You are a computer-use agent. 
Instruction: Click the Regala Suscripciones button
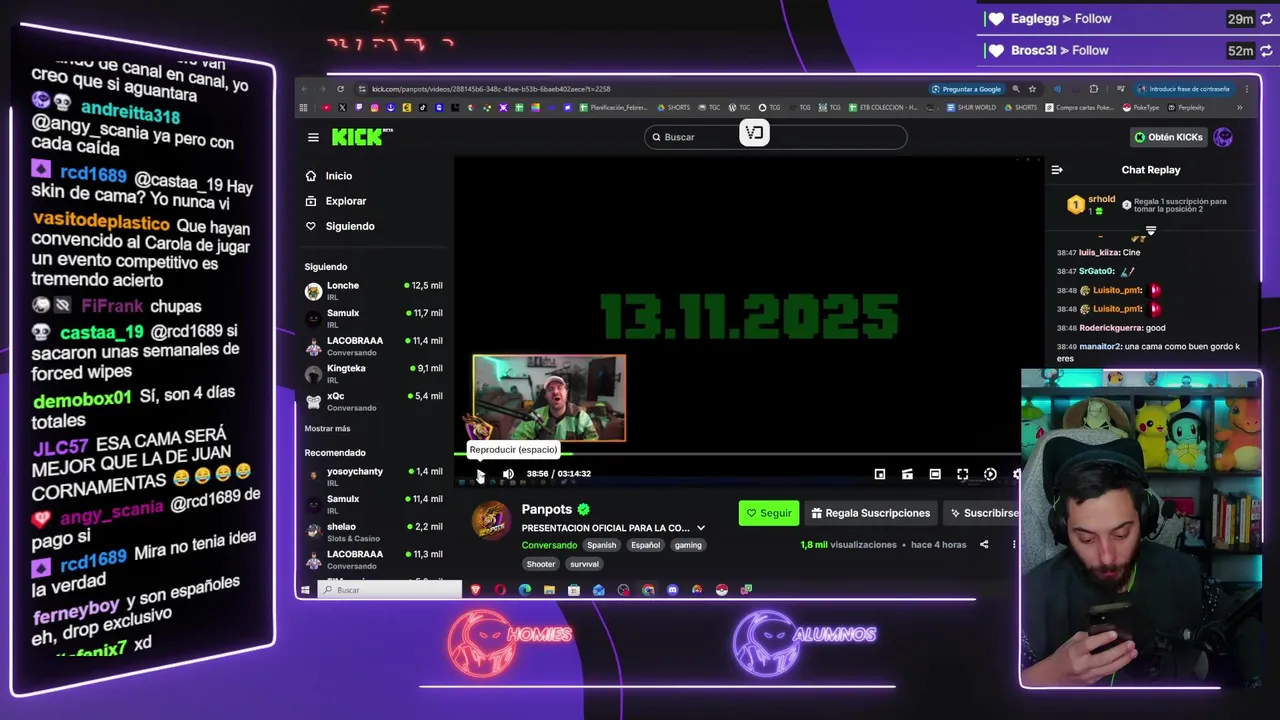[871, 513]
